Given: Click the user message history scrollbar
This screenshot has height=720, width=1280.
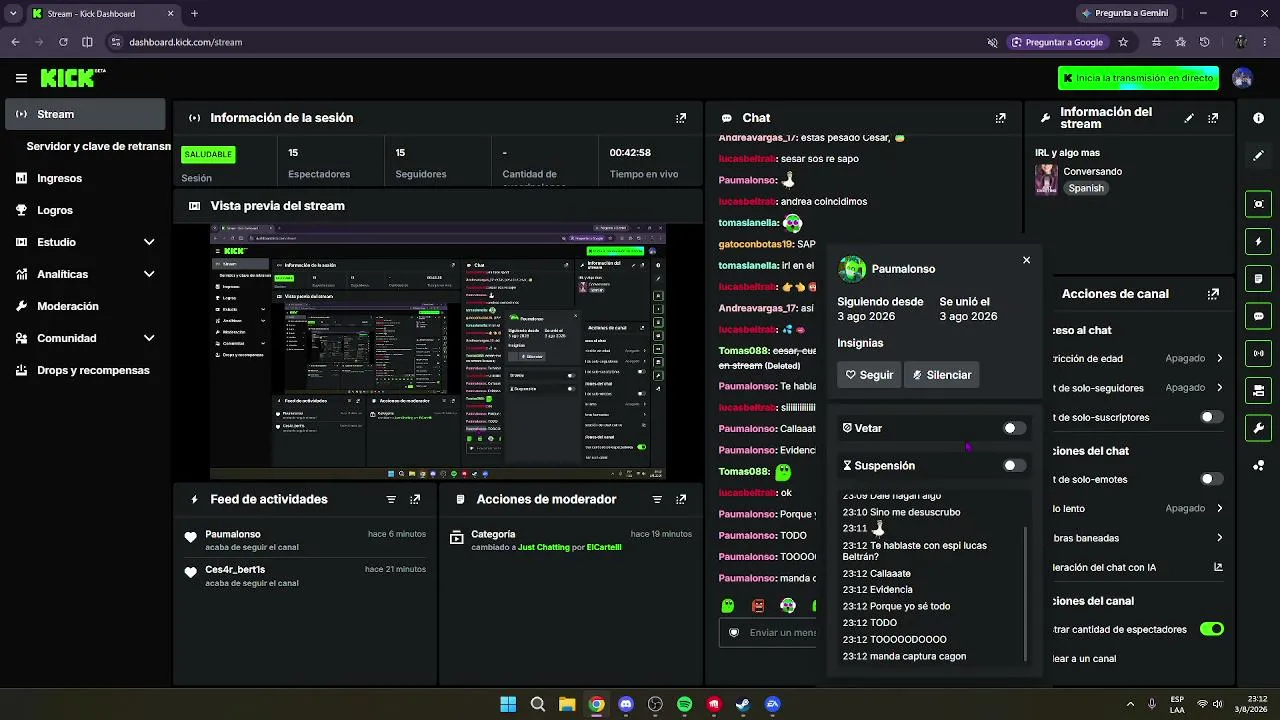Looking at the screenshot, I should [x=1027, y=594].
